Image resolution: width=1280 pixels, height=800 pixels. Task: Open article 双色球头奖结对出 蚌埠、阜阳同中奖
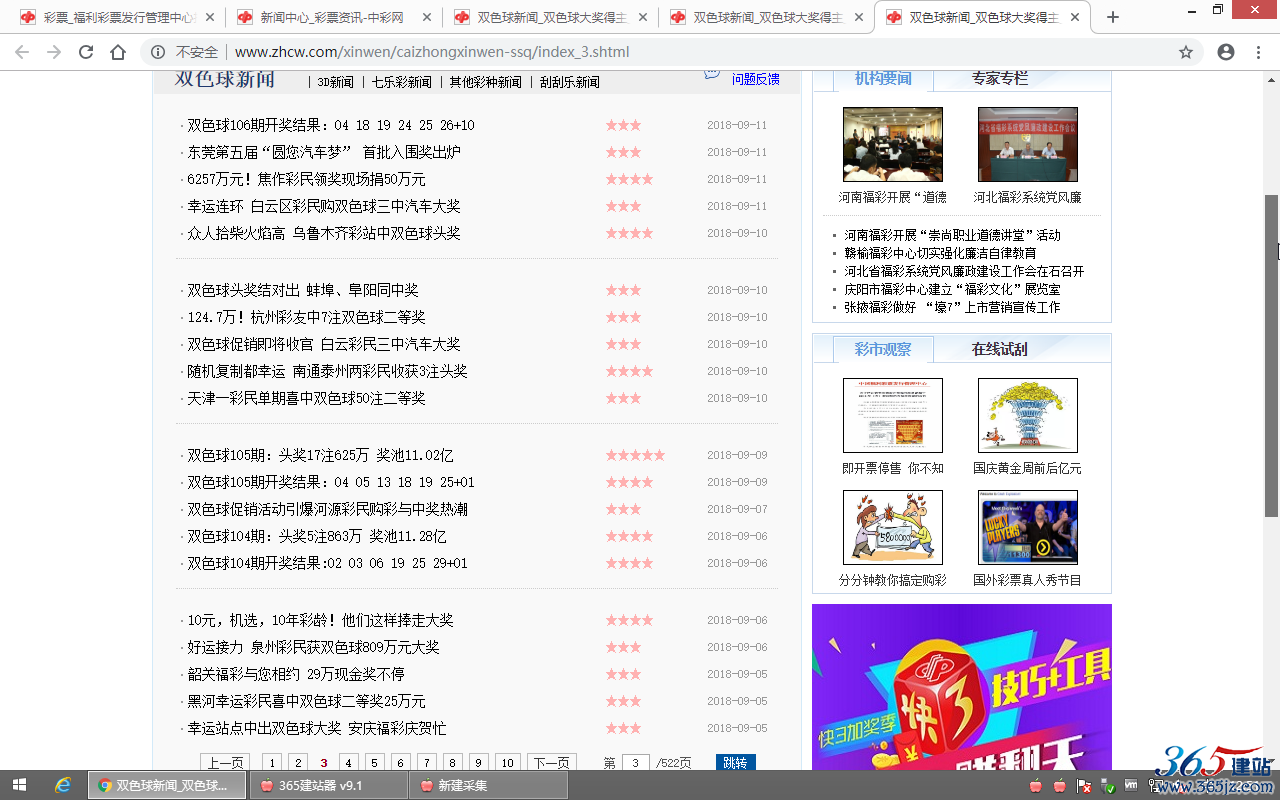point(303,290)
